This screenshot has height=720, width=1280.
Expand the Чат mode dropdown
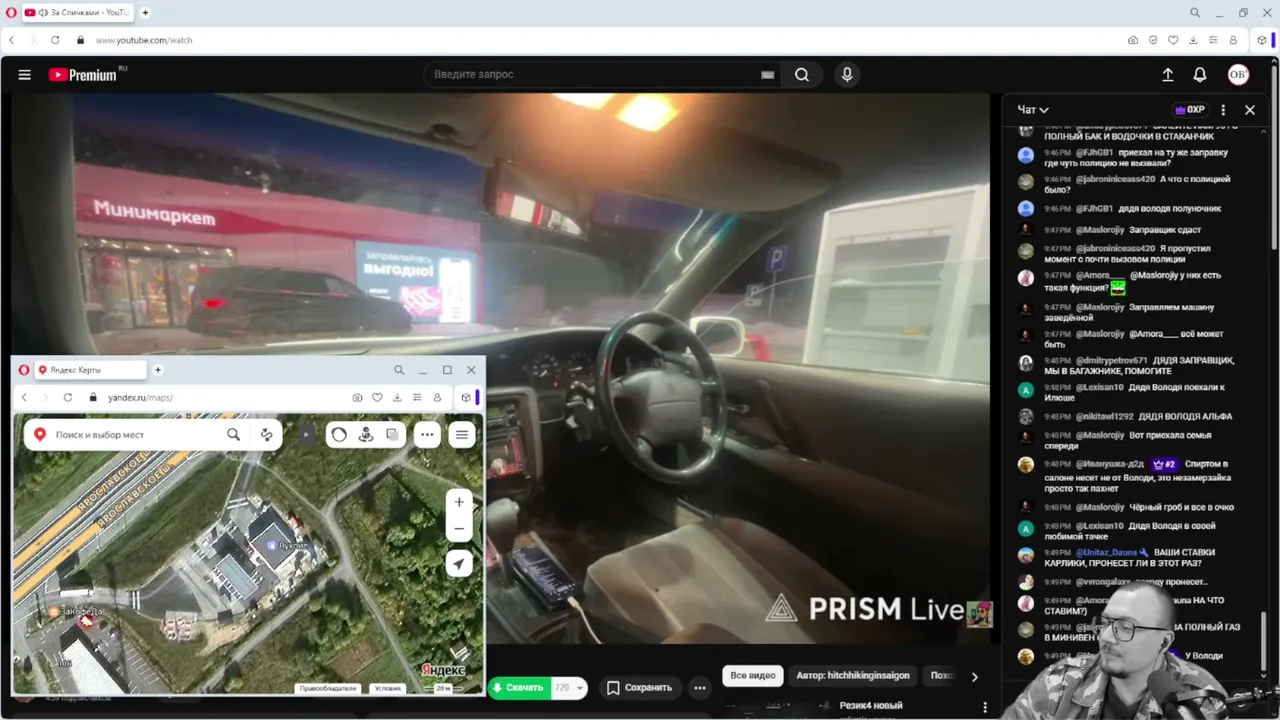coord(1033,110)
